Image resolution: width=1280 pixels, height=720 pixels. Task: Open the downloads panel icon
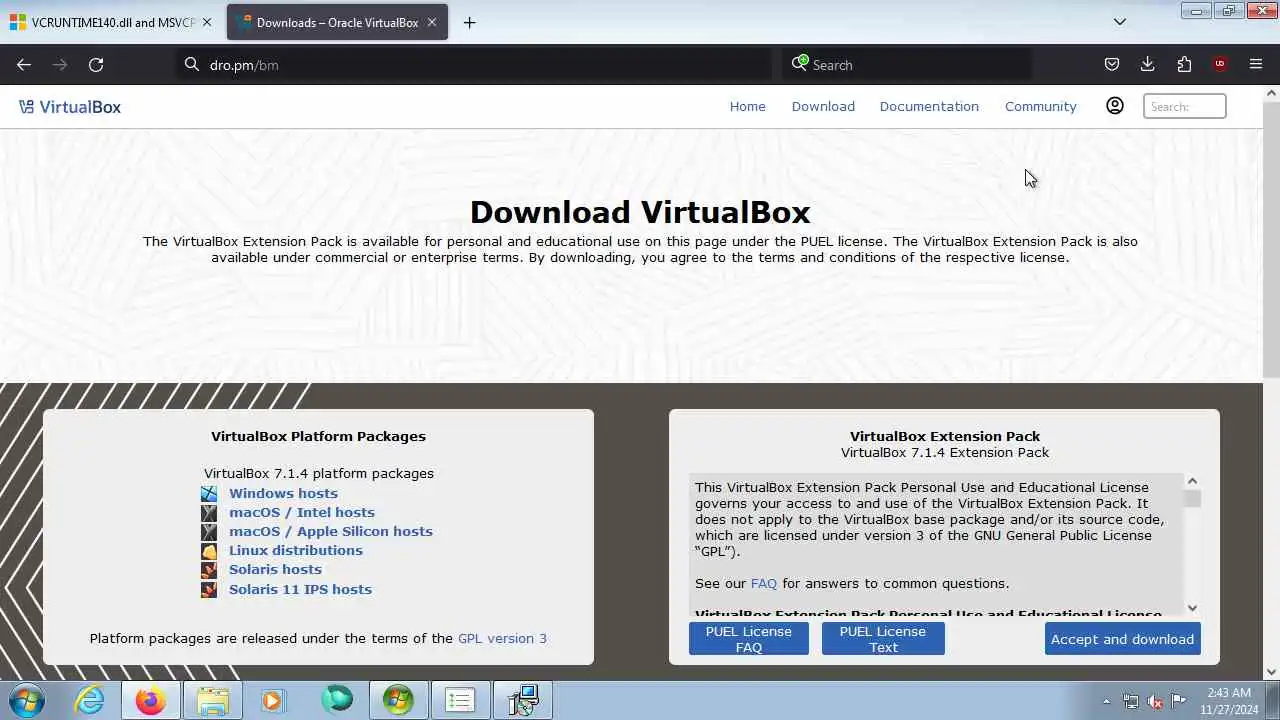coord(1147,64)
